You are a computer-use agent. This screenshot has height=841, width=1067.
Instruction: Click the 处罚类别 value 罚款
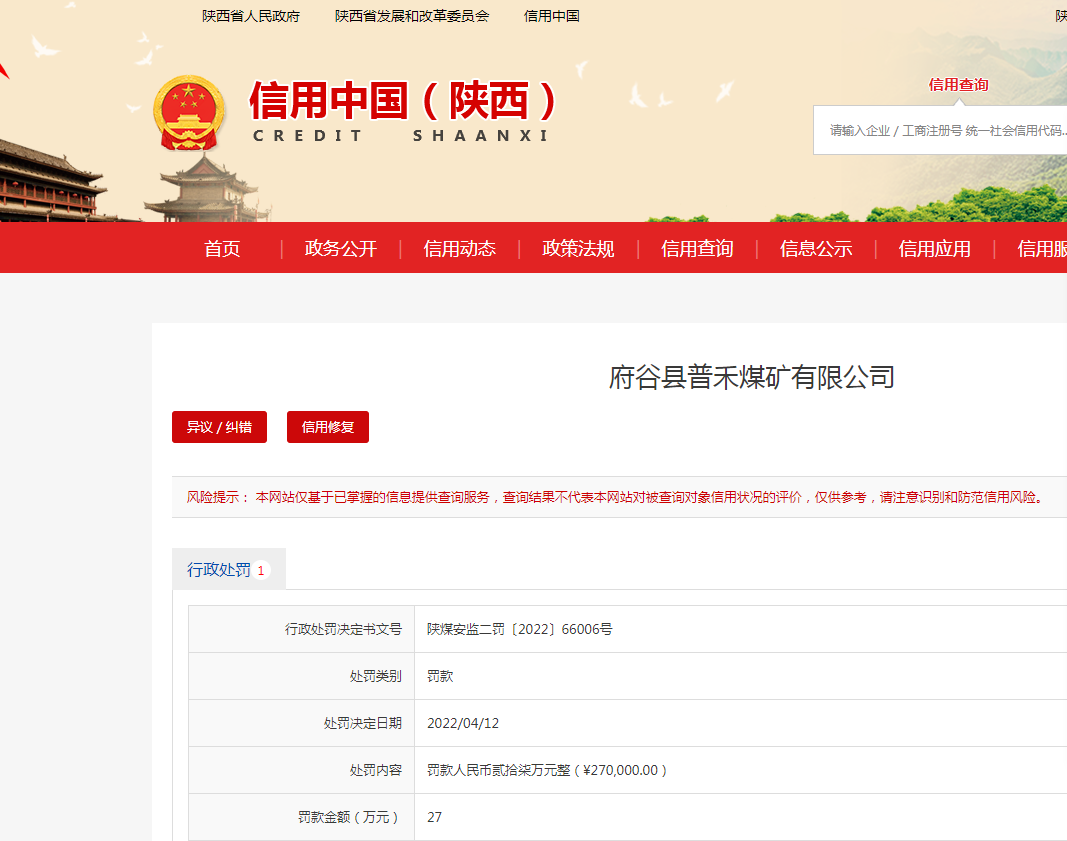(x=440, y=676)
